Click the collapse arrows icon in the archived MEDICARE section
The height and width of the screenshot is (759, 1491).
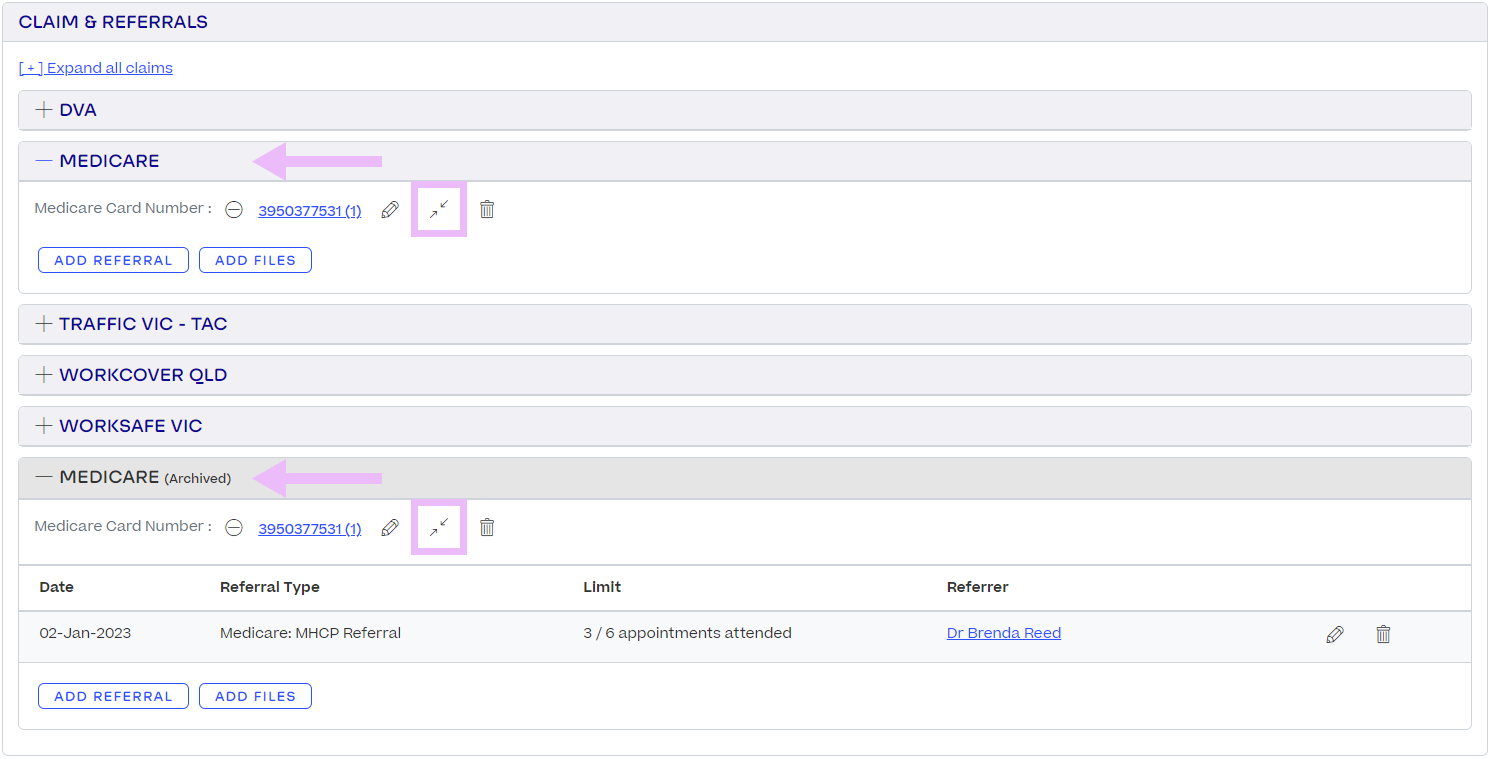click(x=438, y=526)
